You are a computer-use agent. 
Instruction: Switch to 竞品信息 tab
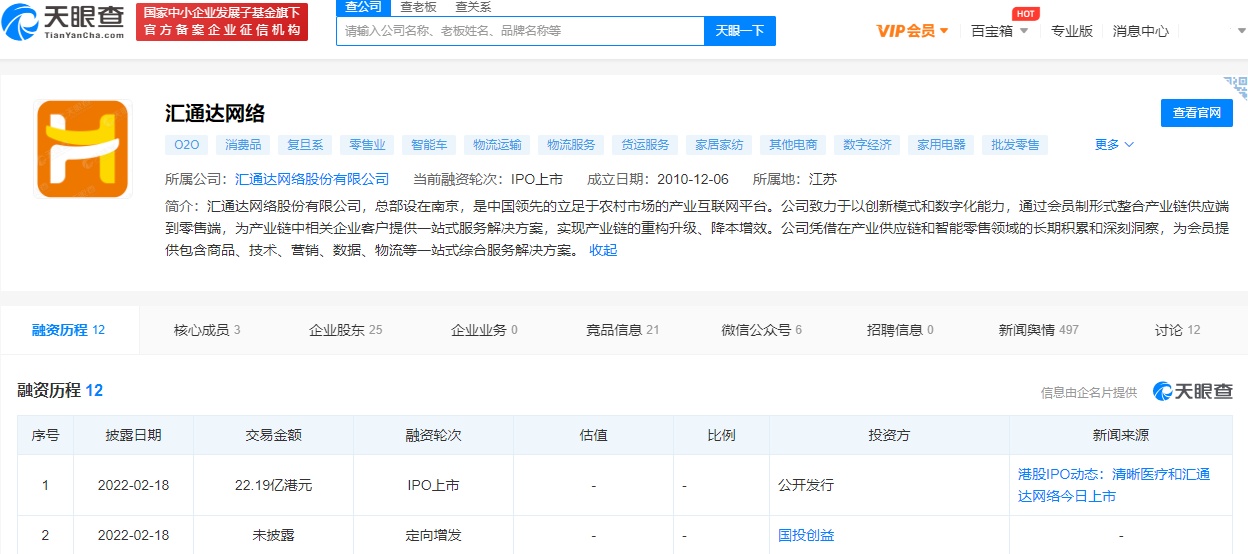(623, 330)
